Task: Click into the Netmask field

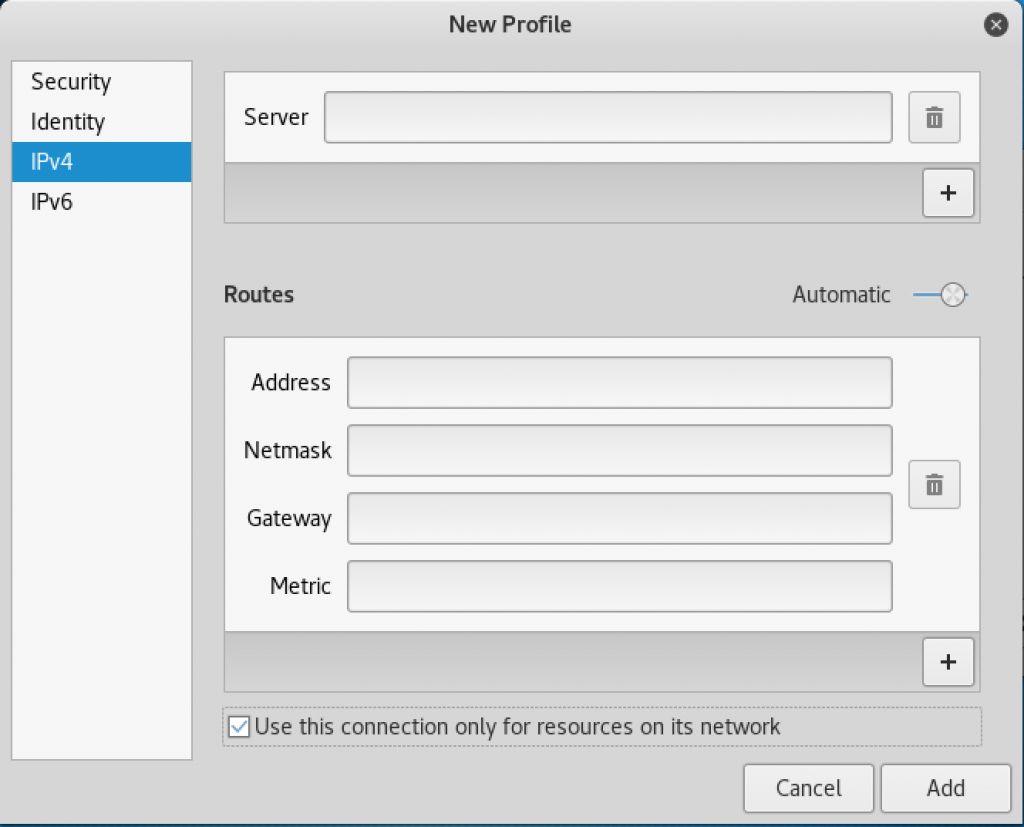Action: click(620, 450)
